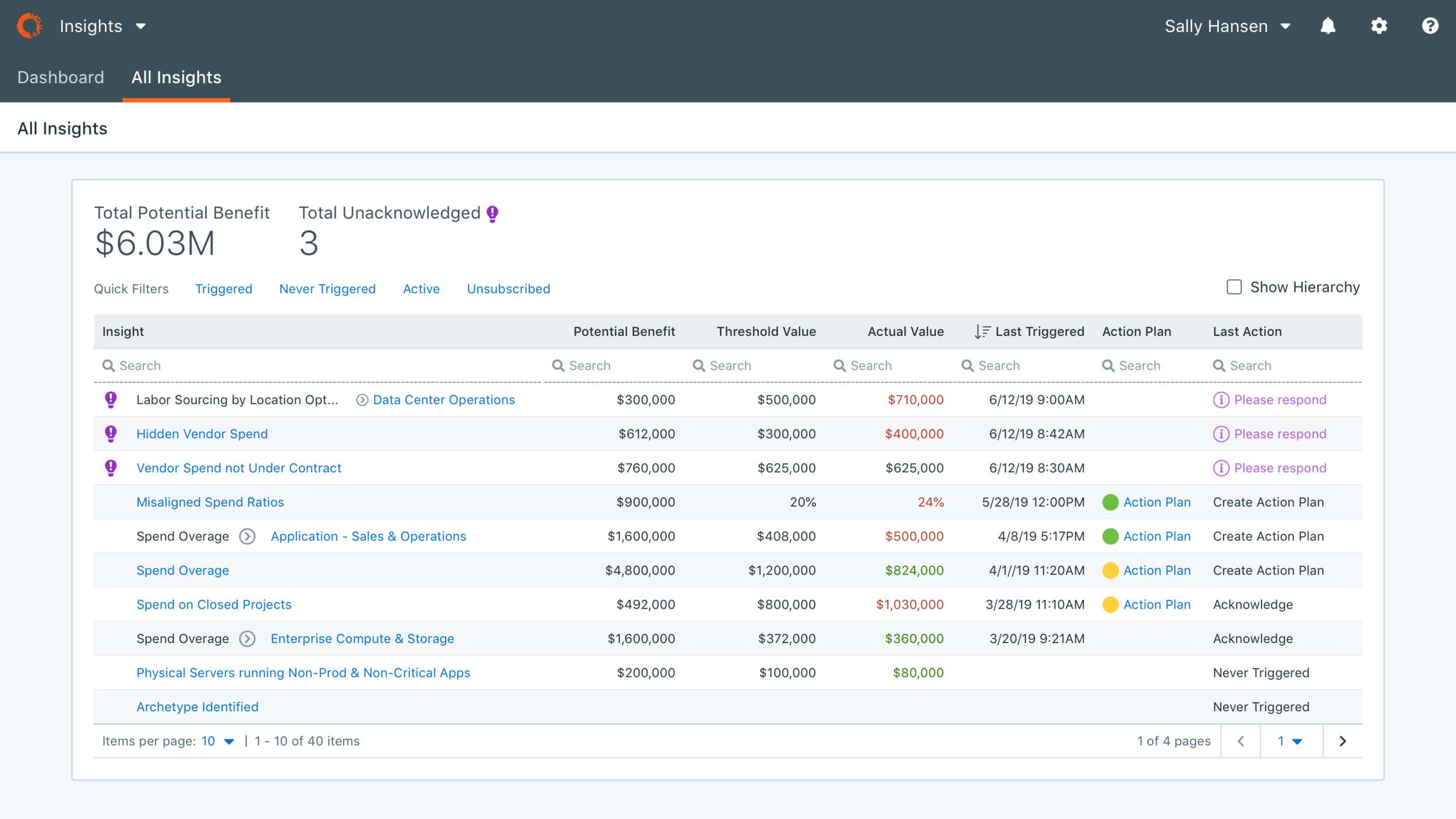The height and width of the screenshot is (819, 1456).
Task: Click the circled arrow beside Enterprise Compute & Storage
Action: tap(248, 639)
